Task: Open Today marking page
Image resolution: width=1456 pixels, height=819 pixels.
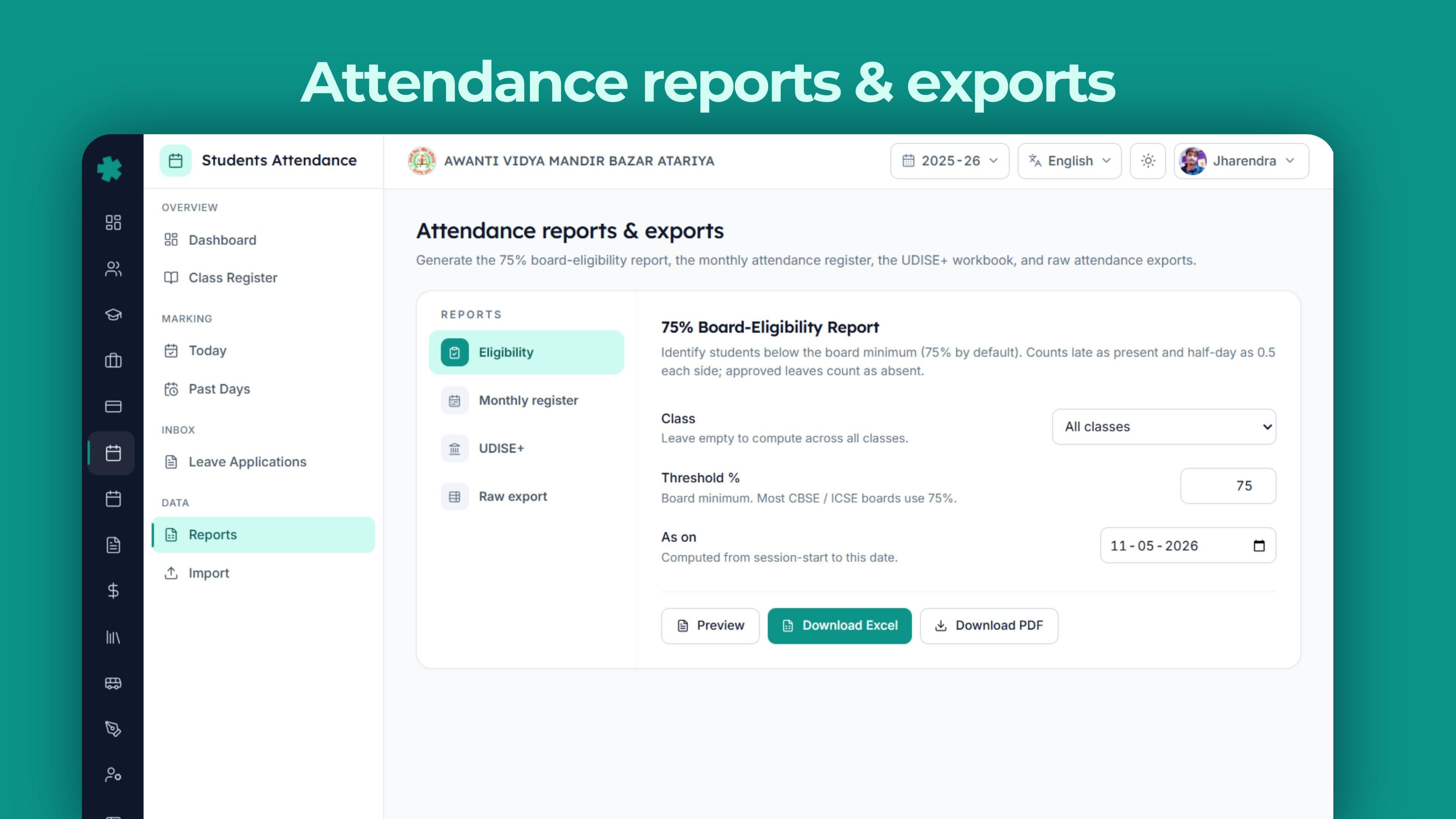Action: 264,350
